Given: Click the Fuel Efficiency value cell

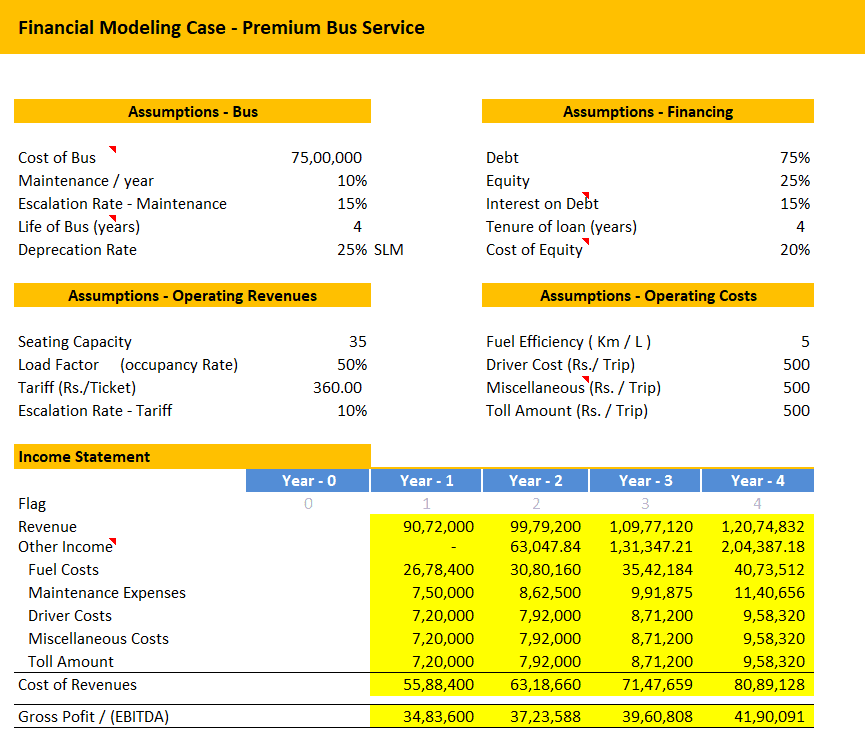Looking at the screenshot, I should click(804, 342).
